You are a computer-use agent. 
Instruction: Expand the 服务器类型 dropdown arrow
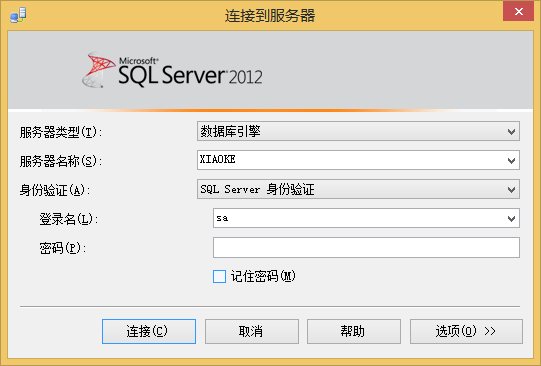pos(511,131)
